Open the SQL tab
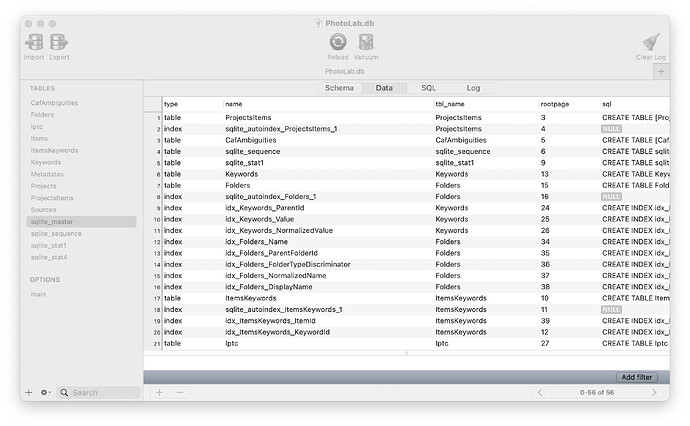 tap(429, 88)
